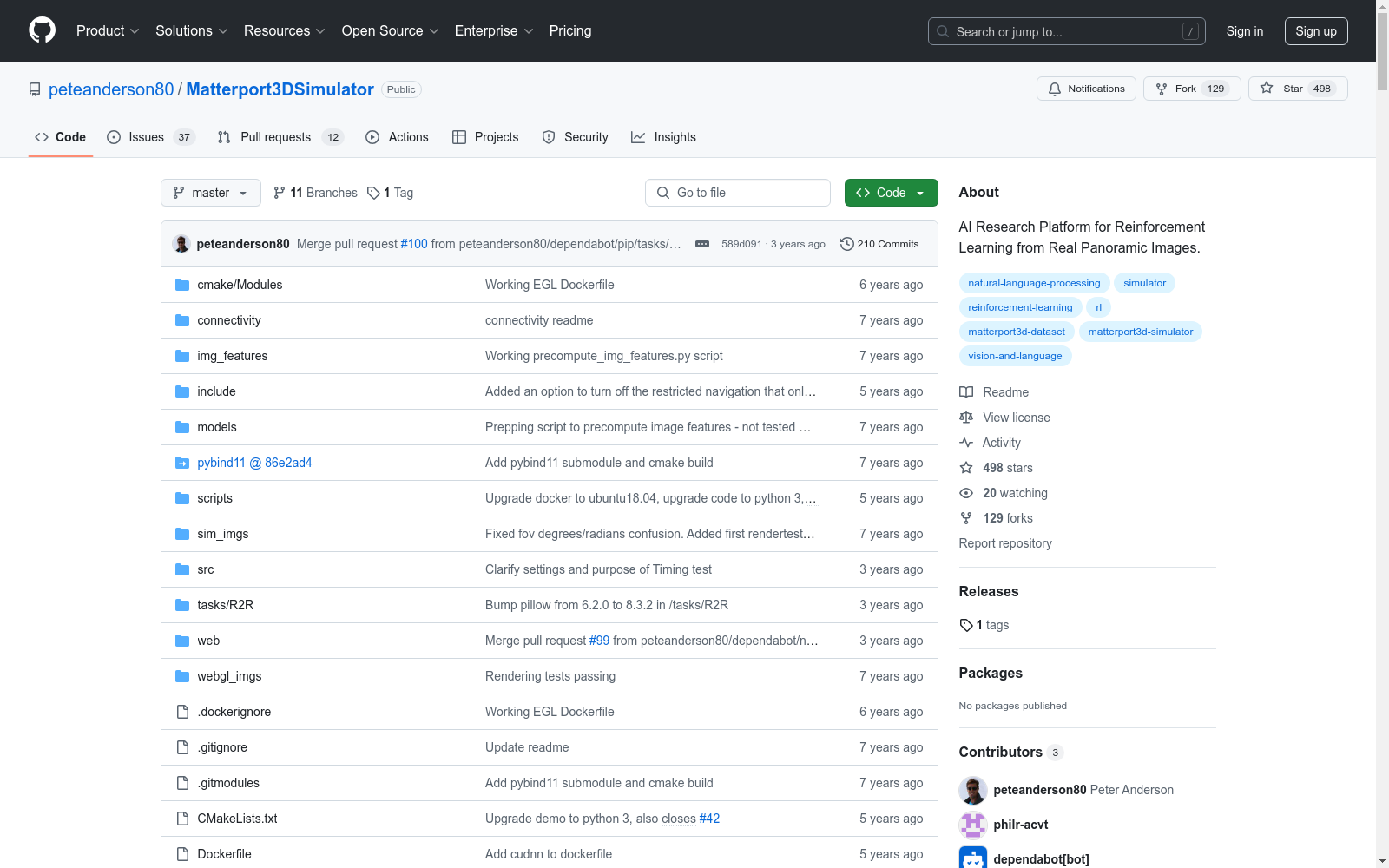Open the .gitmodules file
1389x868 pixels.
[228, 783]
